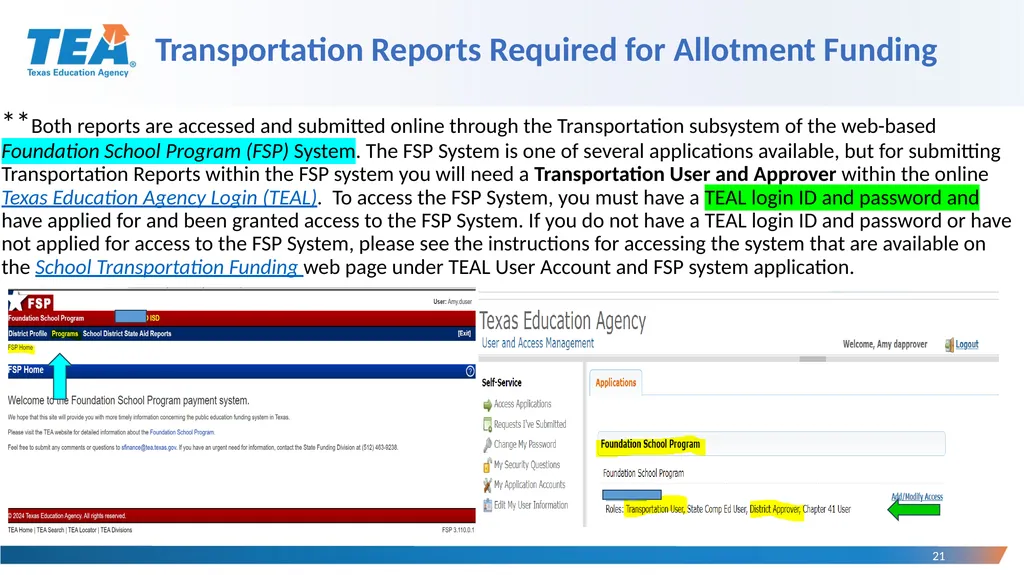
Task: Open Edit My User Information
Action: (531, 504)
